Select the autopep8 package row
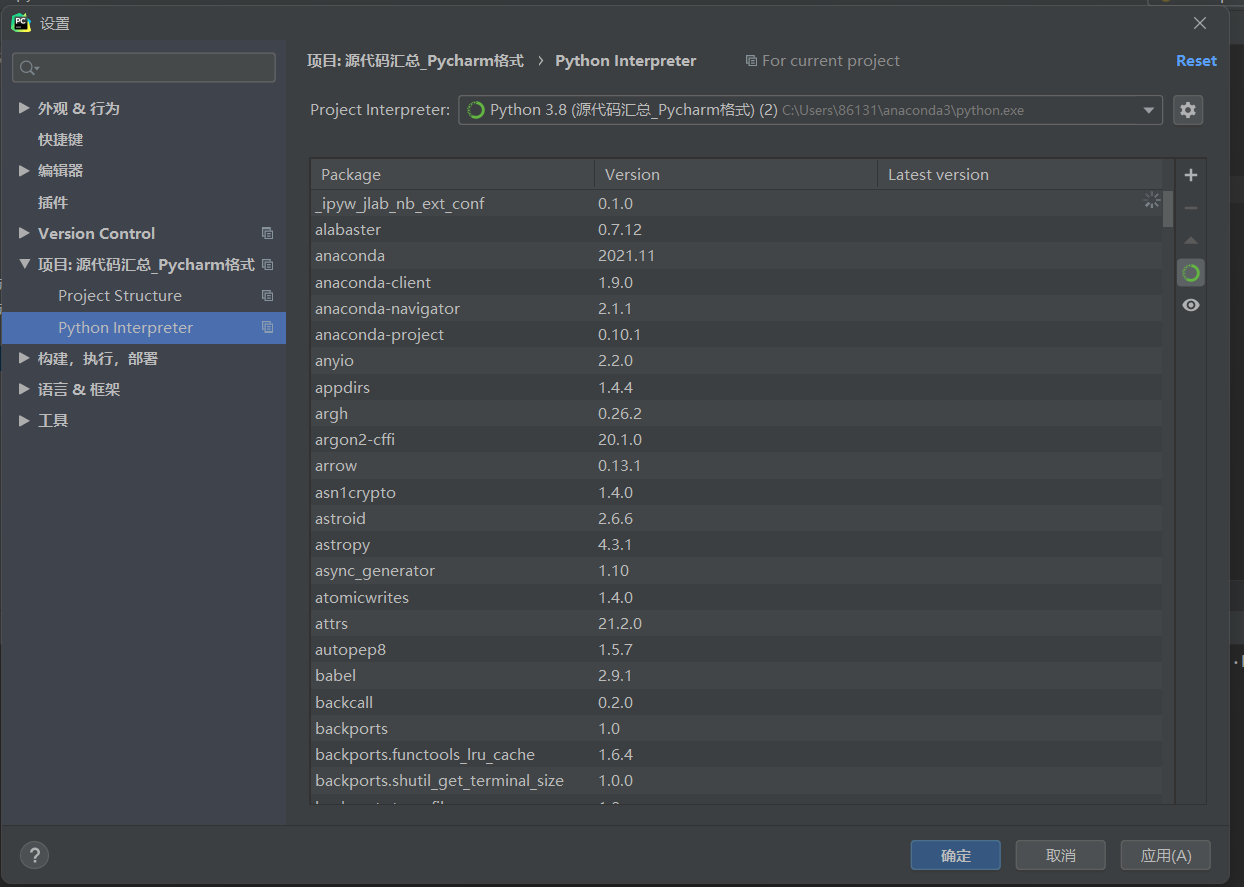The width and height of the screenshot is (1244, 887). pyautogui.click(x=737, y=650)
